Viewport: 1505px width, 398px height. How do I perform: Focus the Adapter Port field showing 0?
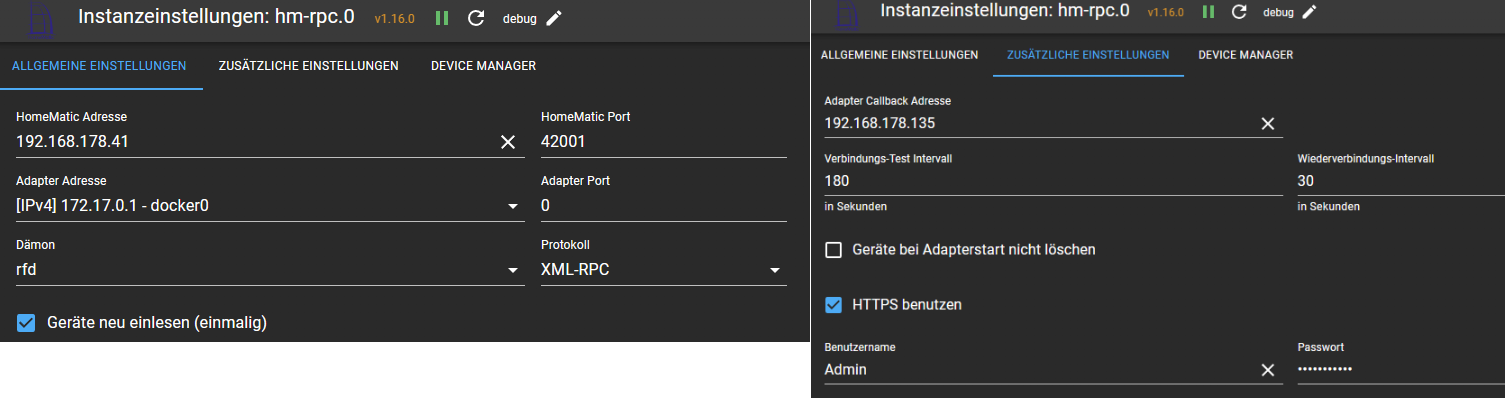(663, 206)
